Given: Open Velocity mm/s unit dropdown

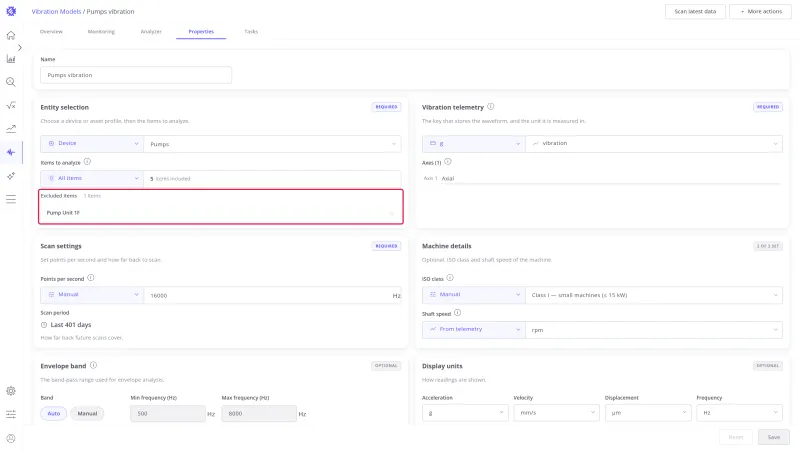Looking at the screenshot, I should coord(556,413).
